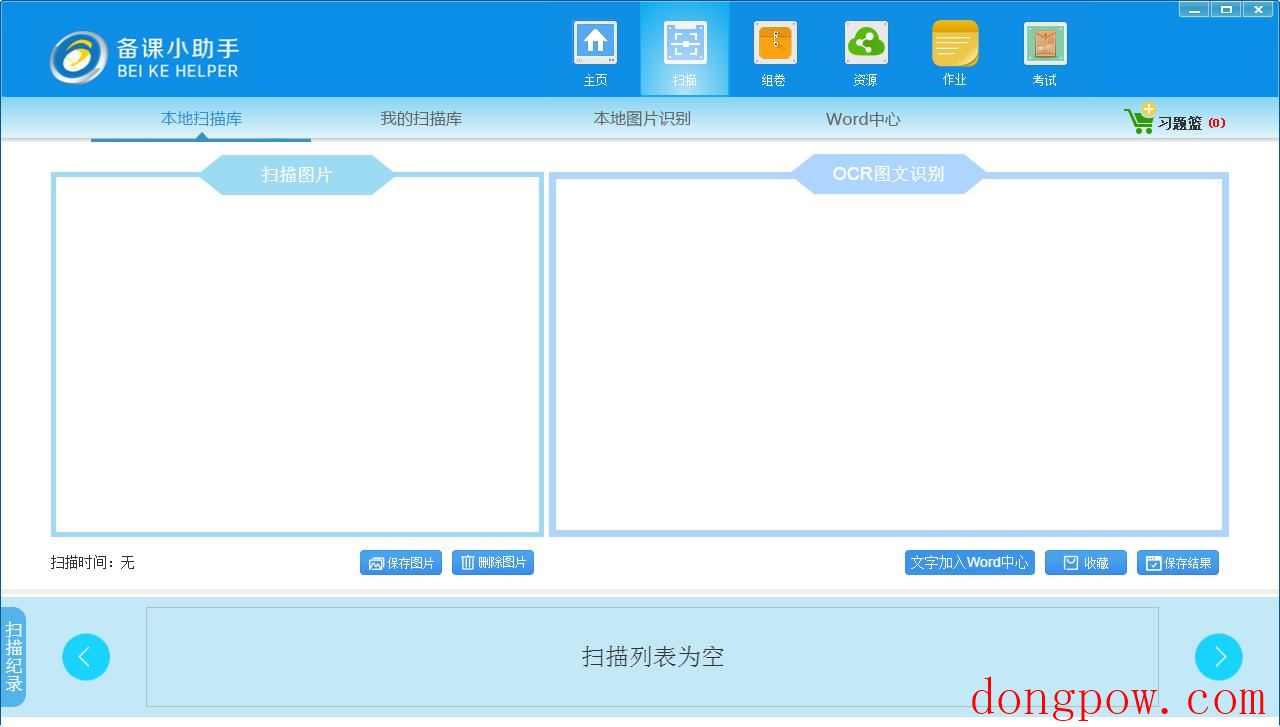Viewport: 1280px width, 727px height.
Task: Open the 考试 exam icon
Action: pos(1045,53)
